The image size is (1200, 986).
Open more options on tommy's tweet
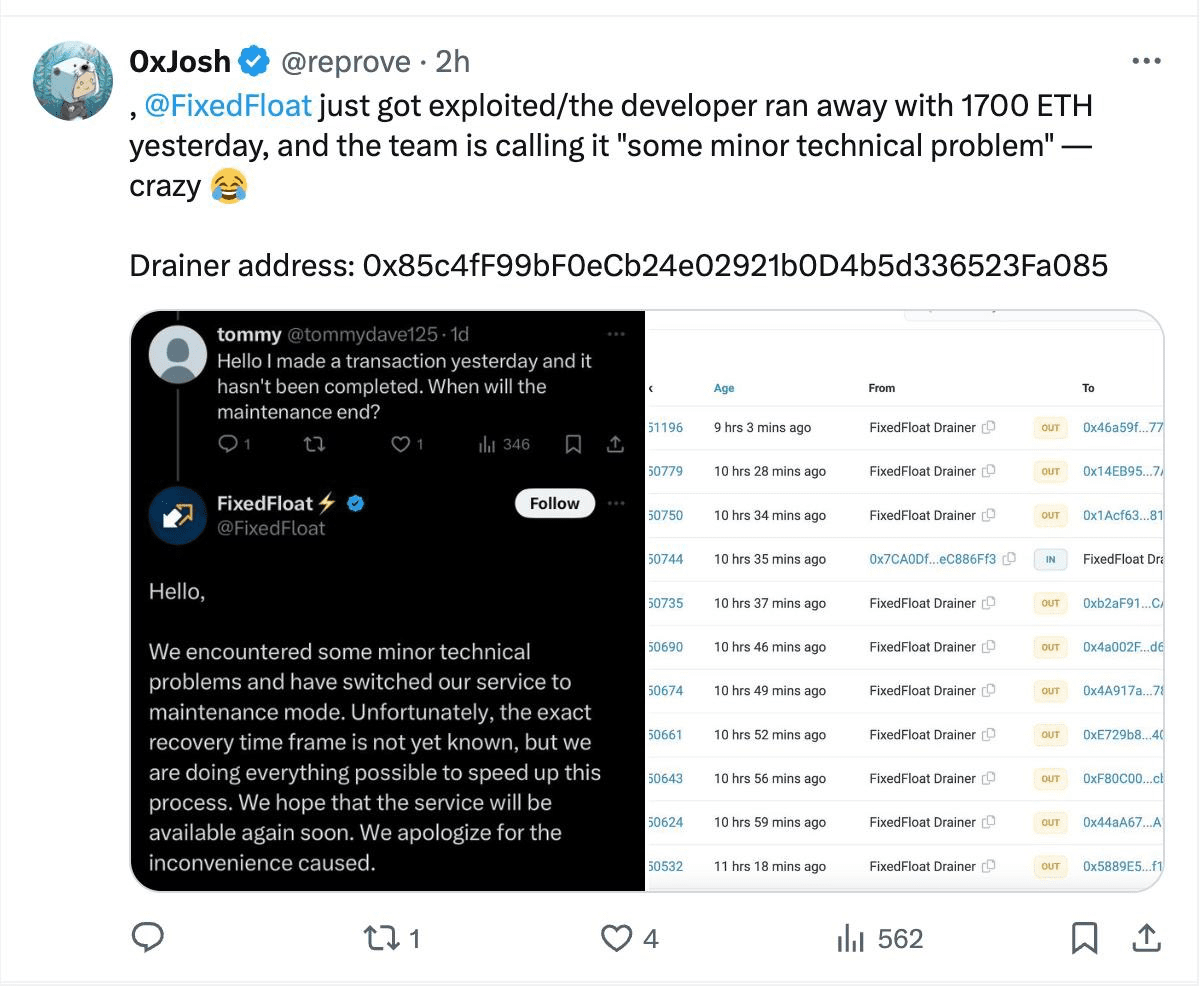point(617,334)
